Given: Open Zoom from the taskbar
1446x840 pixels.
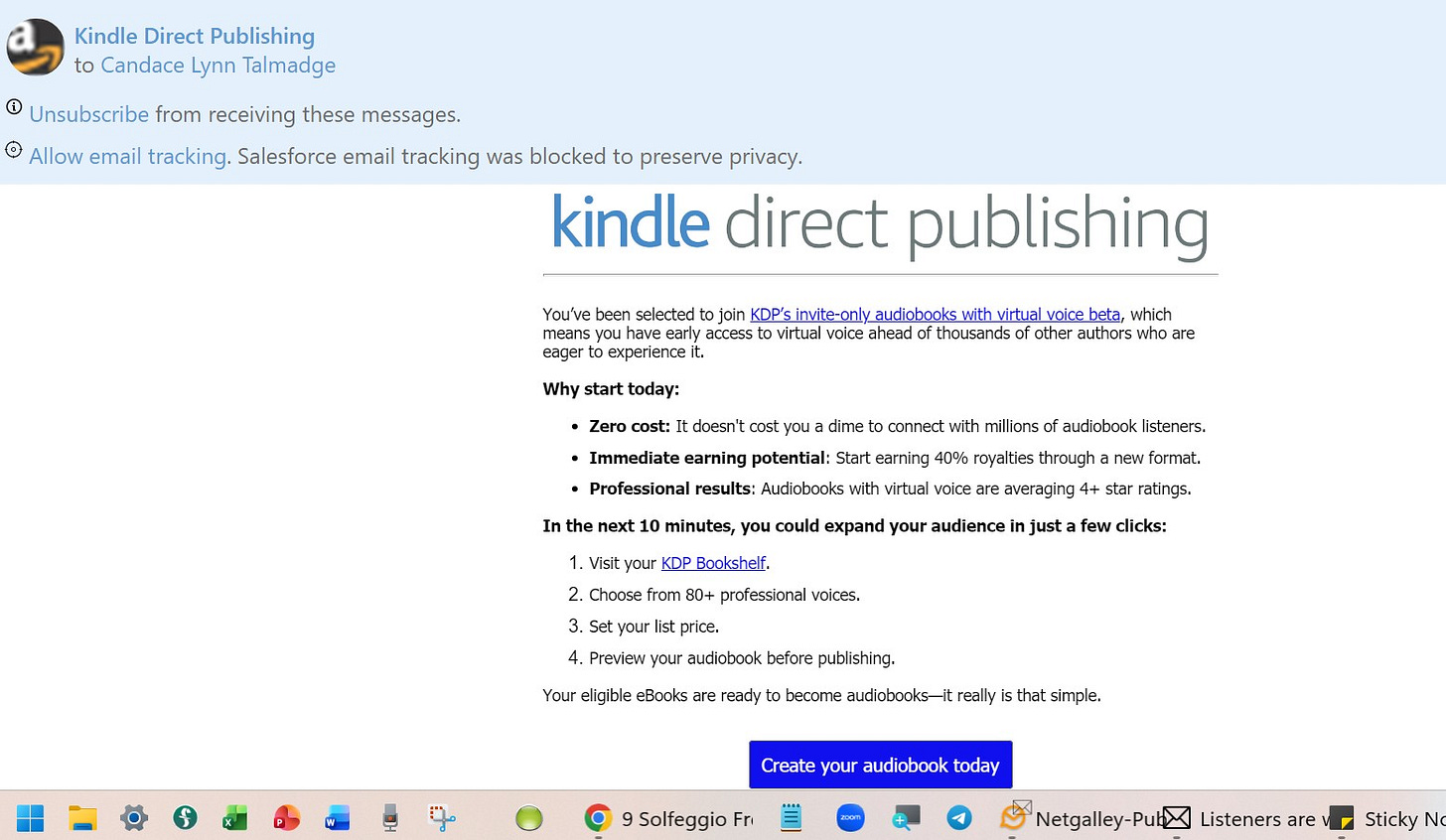Looking at the screenshot, I should [851, 818].
